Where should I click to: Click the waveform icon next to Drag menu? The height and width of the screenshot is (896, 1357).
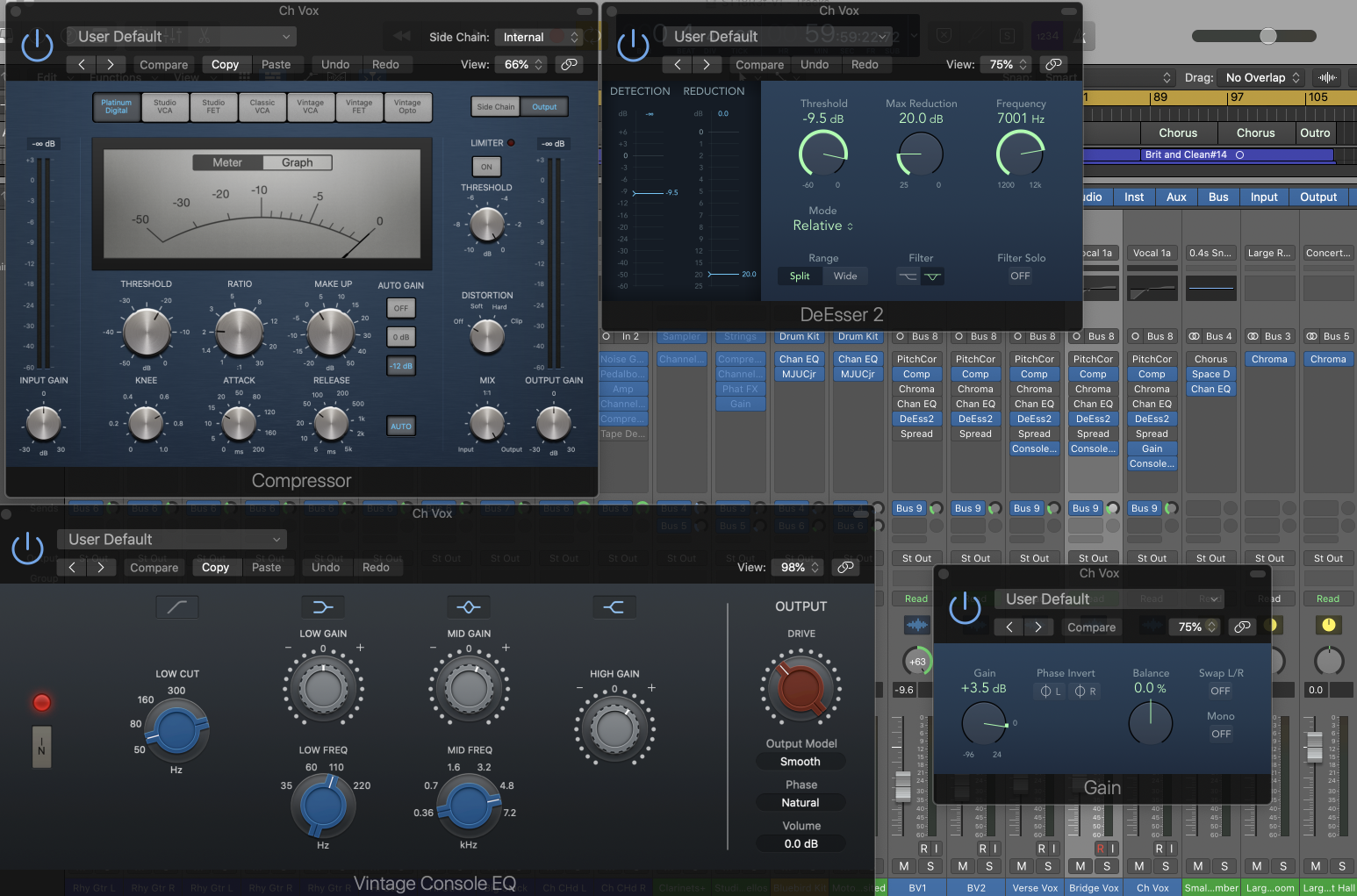(x=1327, y=77)
